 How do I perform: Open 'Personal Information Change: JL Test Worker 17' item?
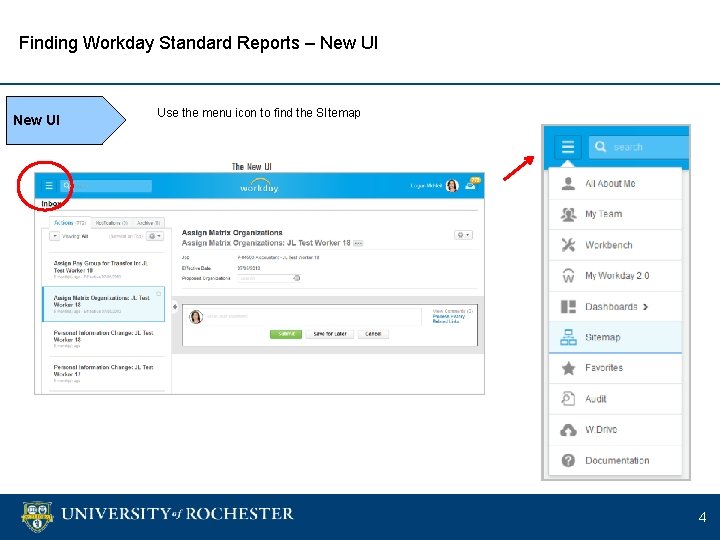(103, 373)
